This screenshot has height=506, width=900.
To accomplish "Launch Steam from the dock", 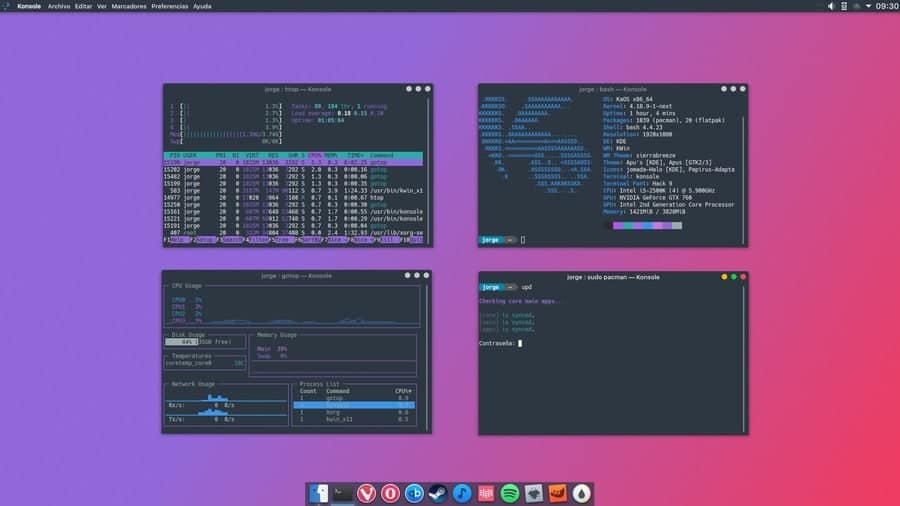I will point(438,493).
